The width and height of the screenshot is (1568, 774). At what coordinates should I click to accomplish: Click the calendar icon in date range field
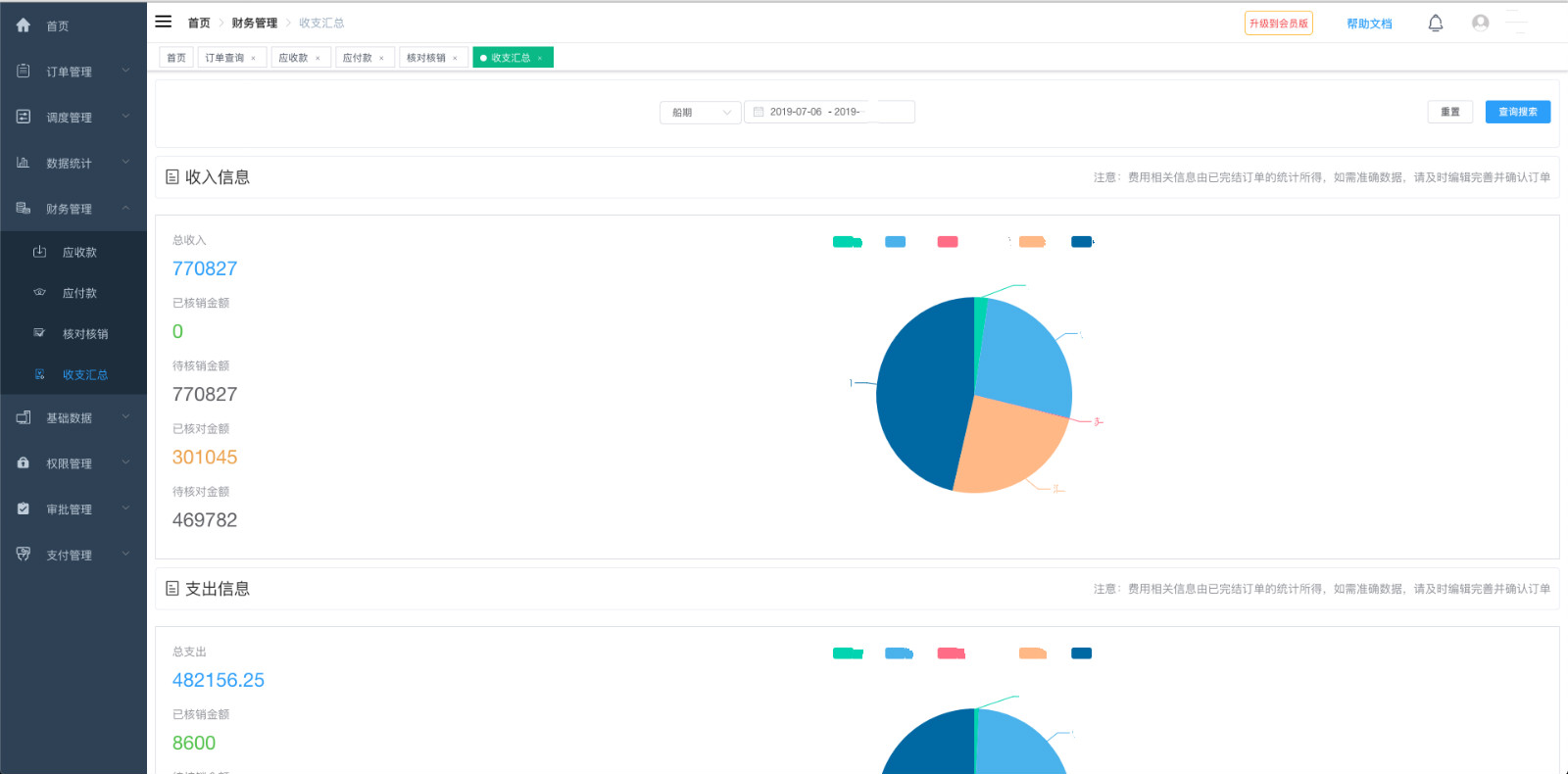pos(759,112)
